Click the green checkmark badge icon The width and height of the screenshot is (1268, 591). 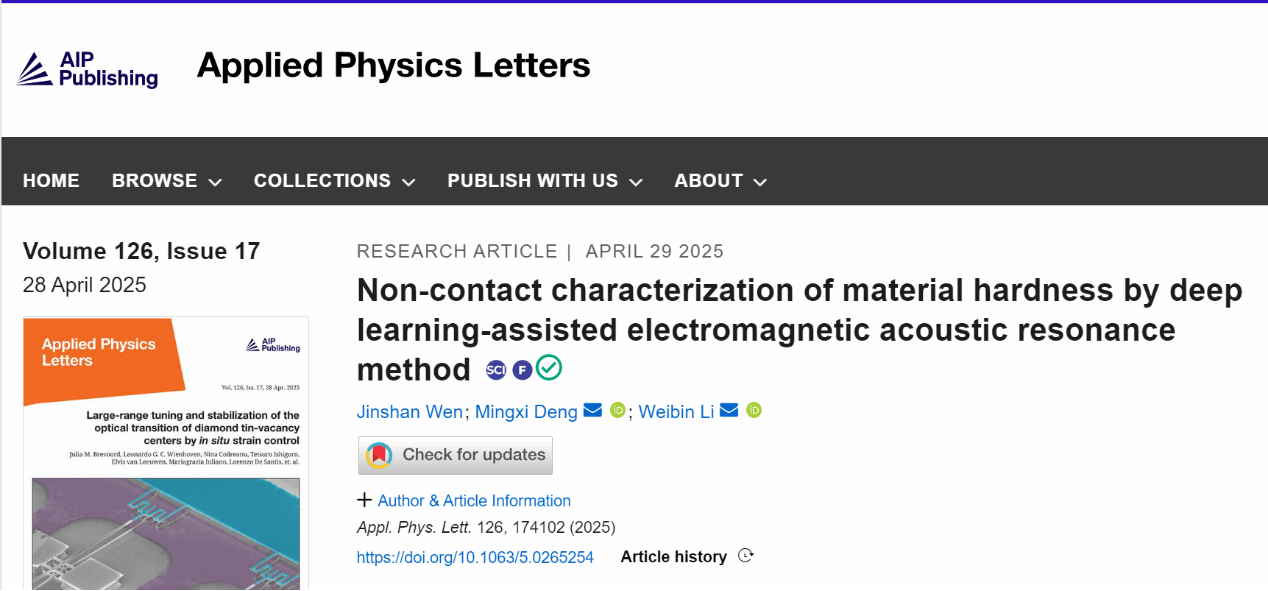click(x=549, y=368)
